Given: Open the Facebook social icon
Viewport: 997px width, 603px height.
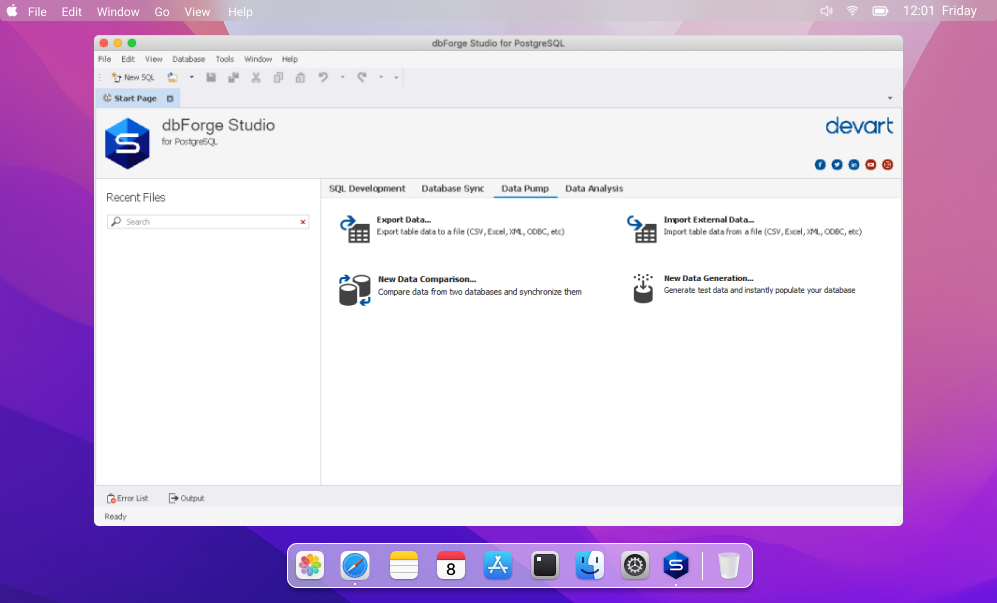Looking at the screenshot, I should [820, 165].
